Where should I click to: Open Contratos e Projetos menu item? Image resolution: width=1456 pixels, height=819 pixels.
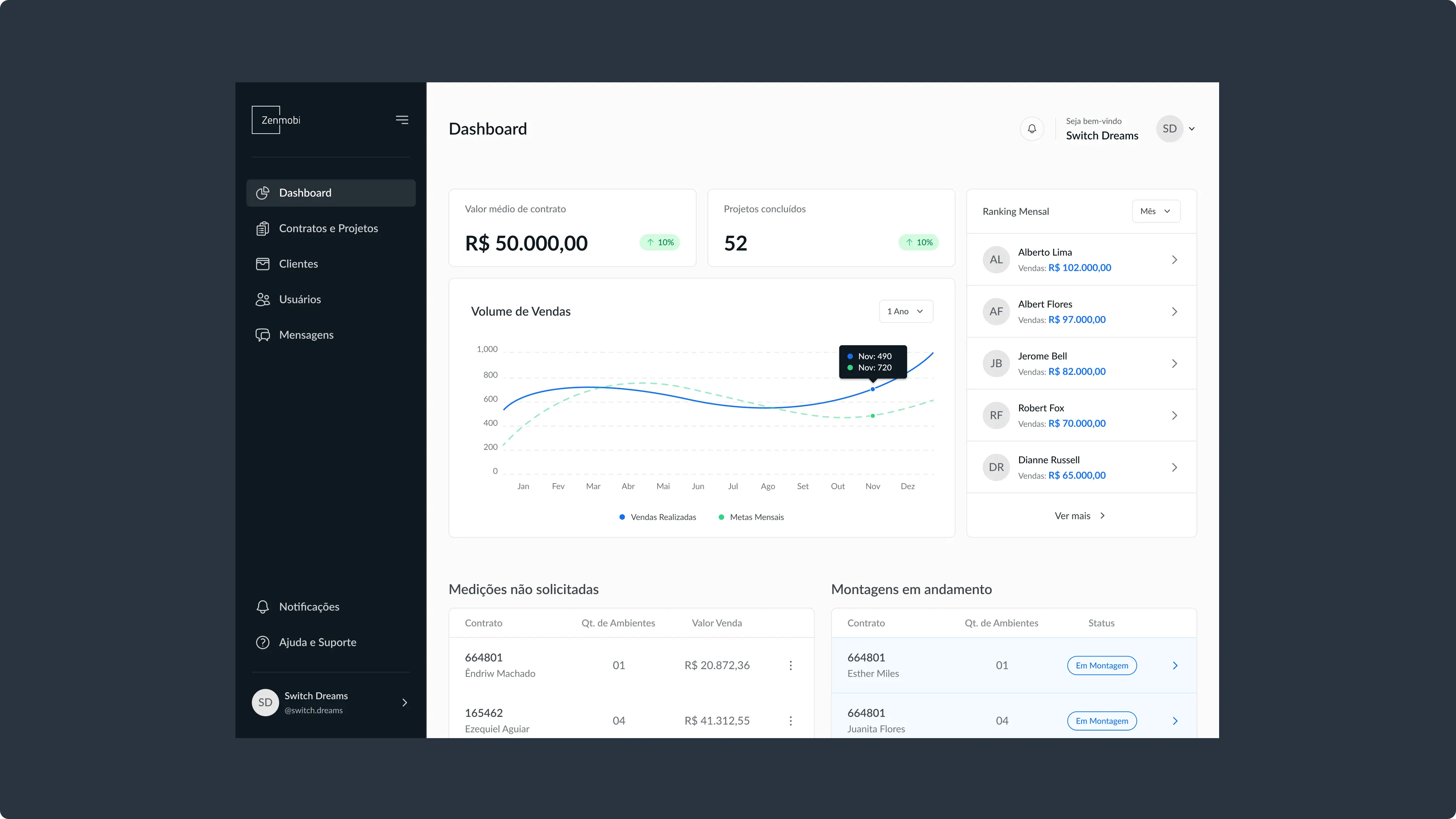pos(331,228)
